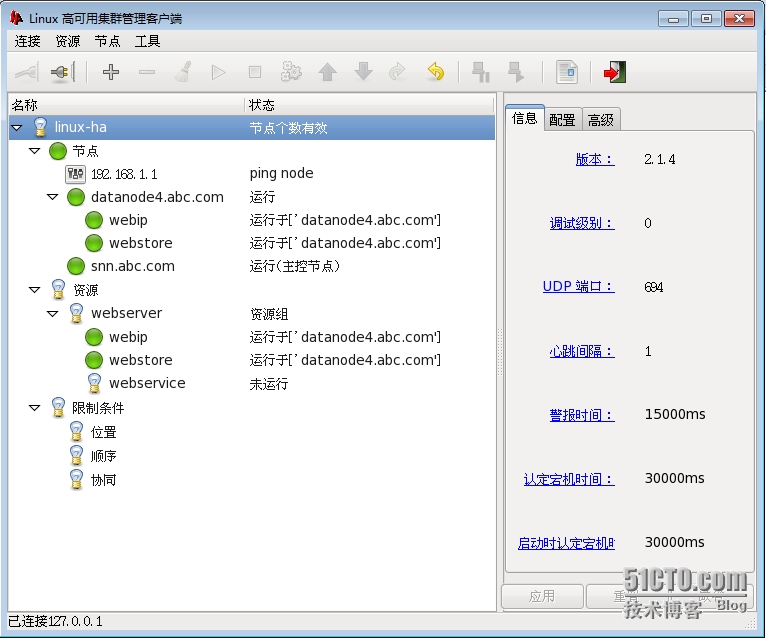Select webip under webserver group
The width and height of the screenshot is (766, 638).
click(252, 337)
